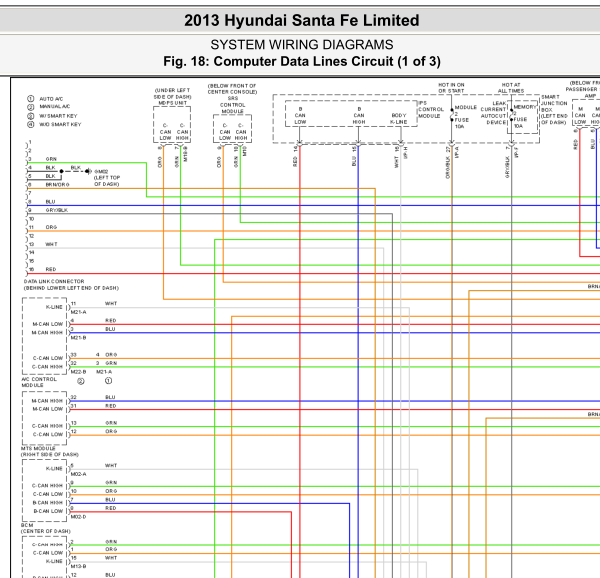Click the 'BCM' module label
Screen dimensions: 600x578
[27, 525]
